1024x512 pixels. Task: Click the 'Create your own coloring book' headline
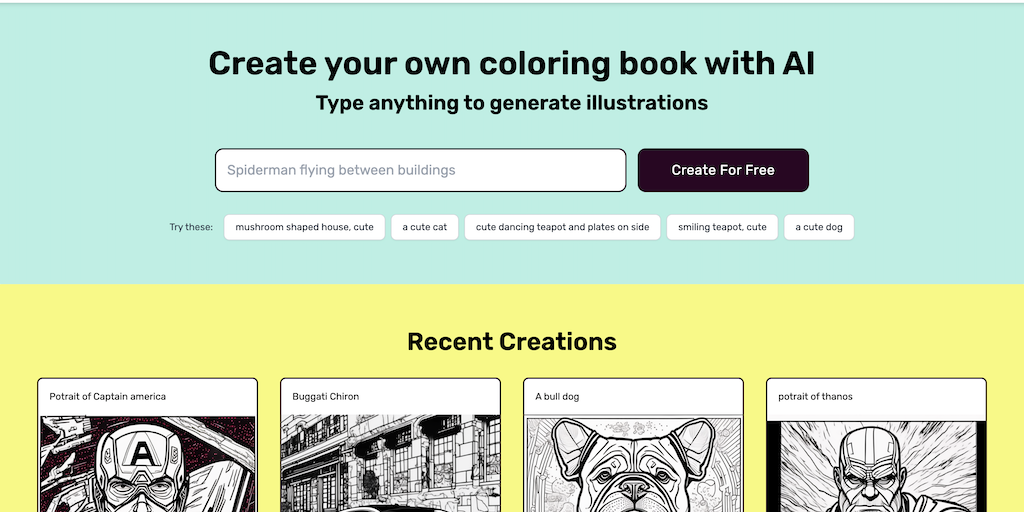pyautogui.click(x=512, y=64)
